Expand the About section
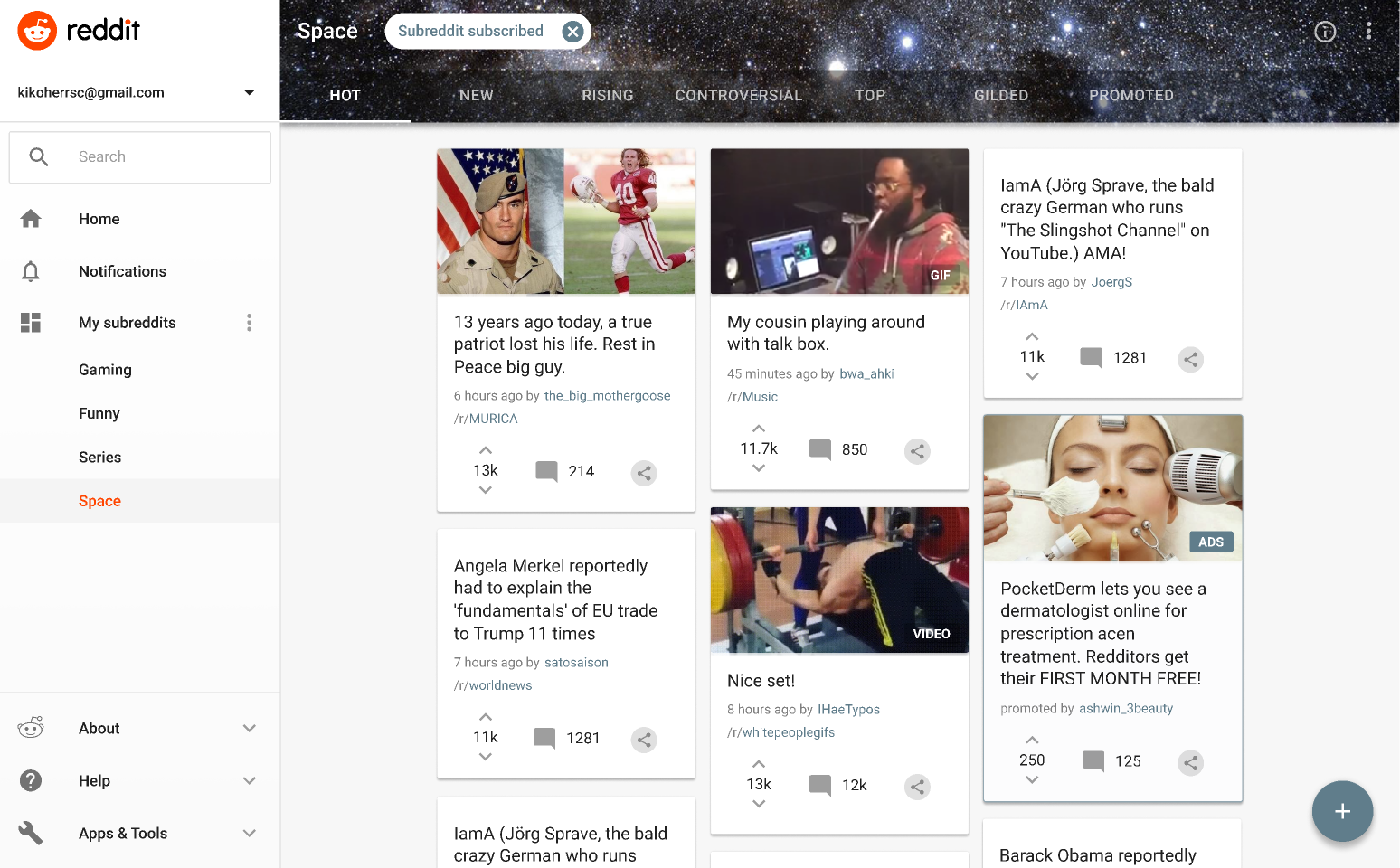Screen dimensions: 1400x868 [x=250, y=729]
